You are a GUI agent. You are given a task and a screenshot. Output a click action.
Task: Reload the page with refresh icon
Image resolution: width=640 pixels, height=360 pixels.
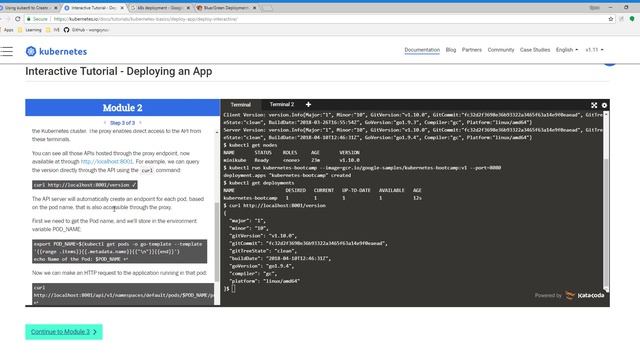[x=18, y=19]
